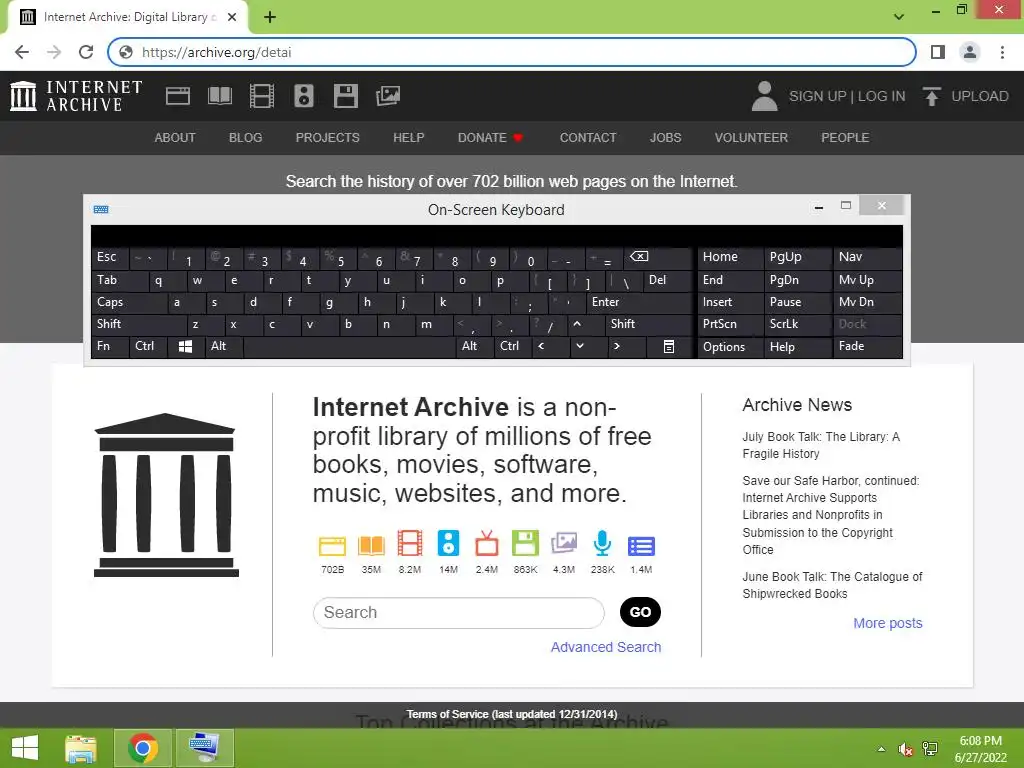Open the VOLUNTEER nav item
The width and height of the screenshot is (1024, 768).
click(751, 138)
